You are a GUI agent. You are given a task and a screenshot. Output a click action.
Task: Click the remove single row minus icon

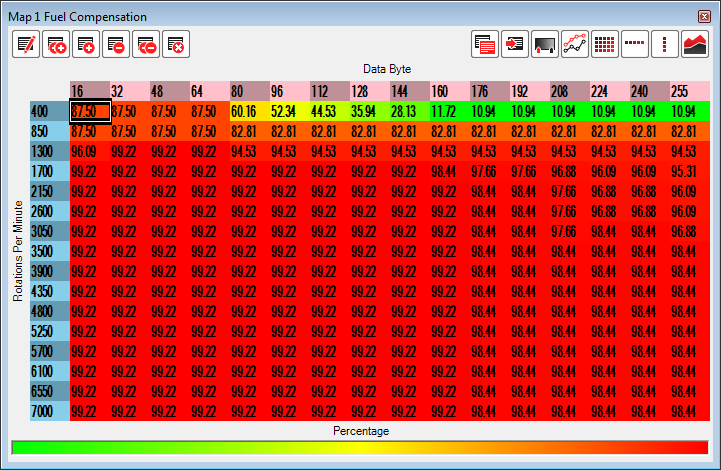pos(116,44)
